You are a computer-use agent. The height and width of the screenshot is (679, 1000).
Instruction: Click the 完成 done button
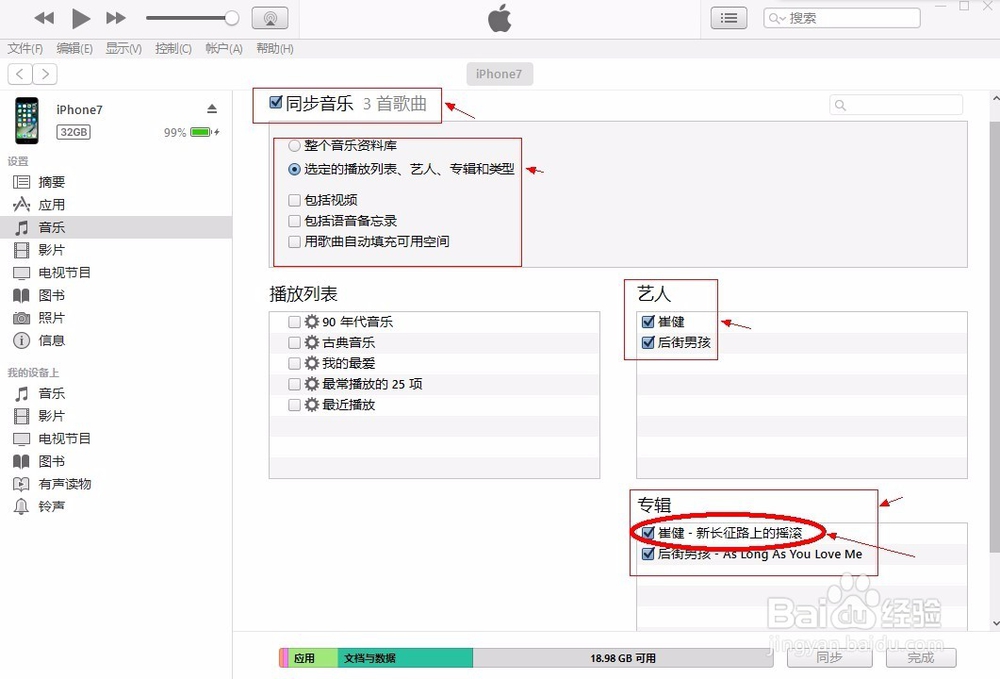point(920,658)
